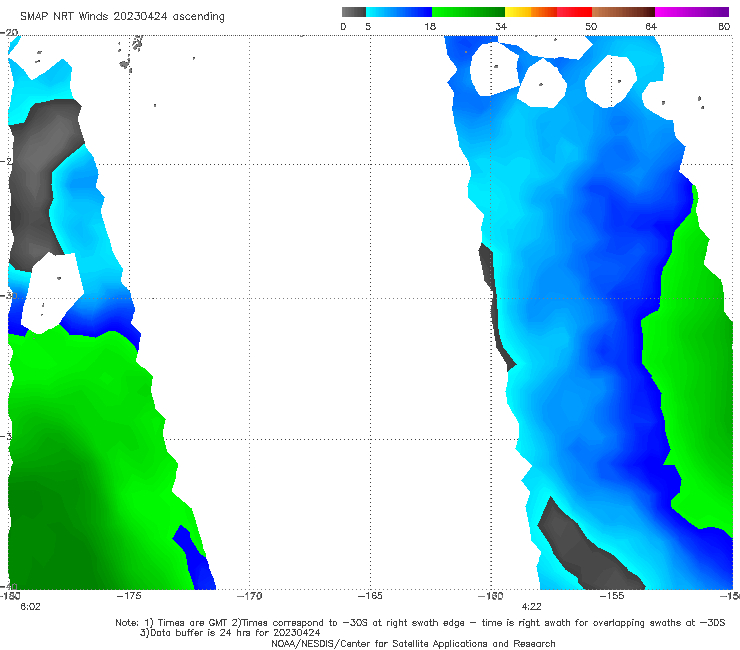Click the color bar label '34'
The height and width of the screenshot is (650, 740).
click(501, 26)
